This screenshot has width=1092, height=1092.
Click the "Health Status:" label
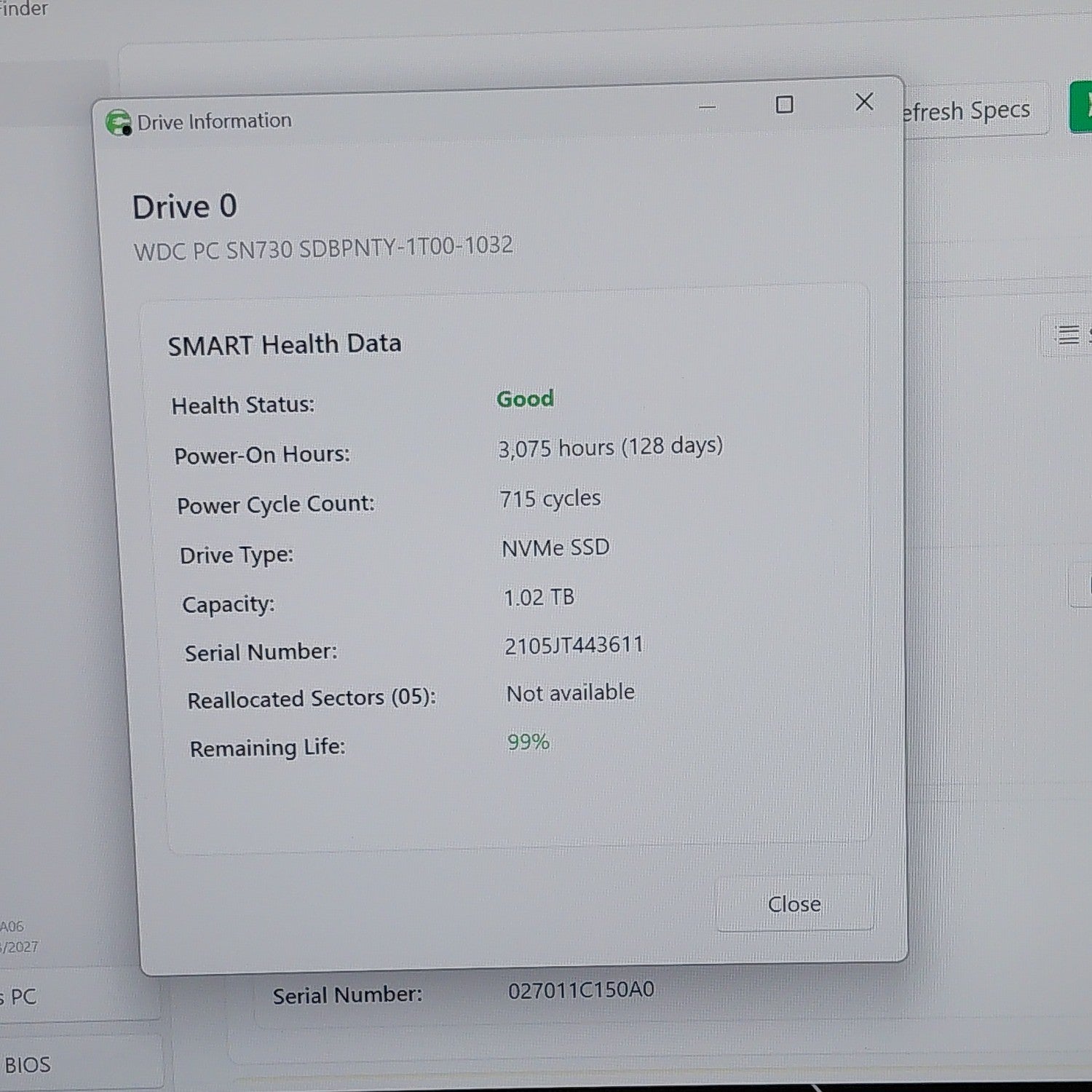click(243, 405)
